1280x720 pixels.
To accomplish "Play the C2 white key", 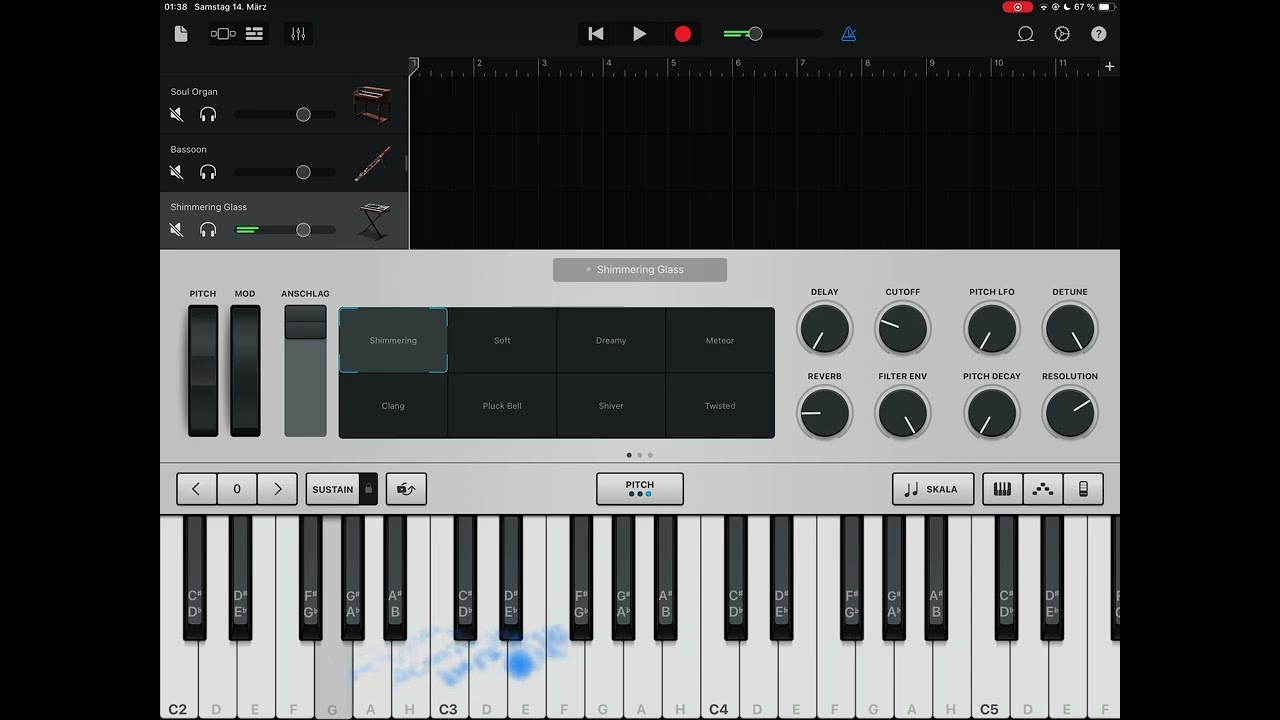I will point(178,680).
